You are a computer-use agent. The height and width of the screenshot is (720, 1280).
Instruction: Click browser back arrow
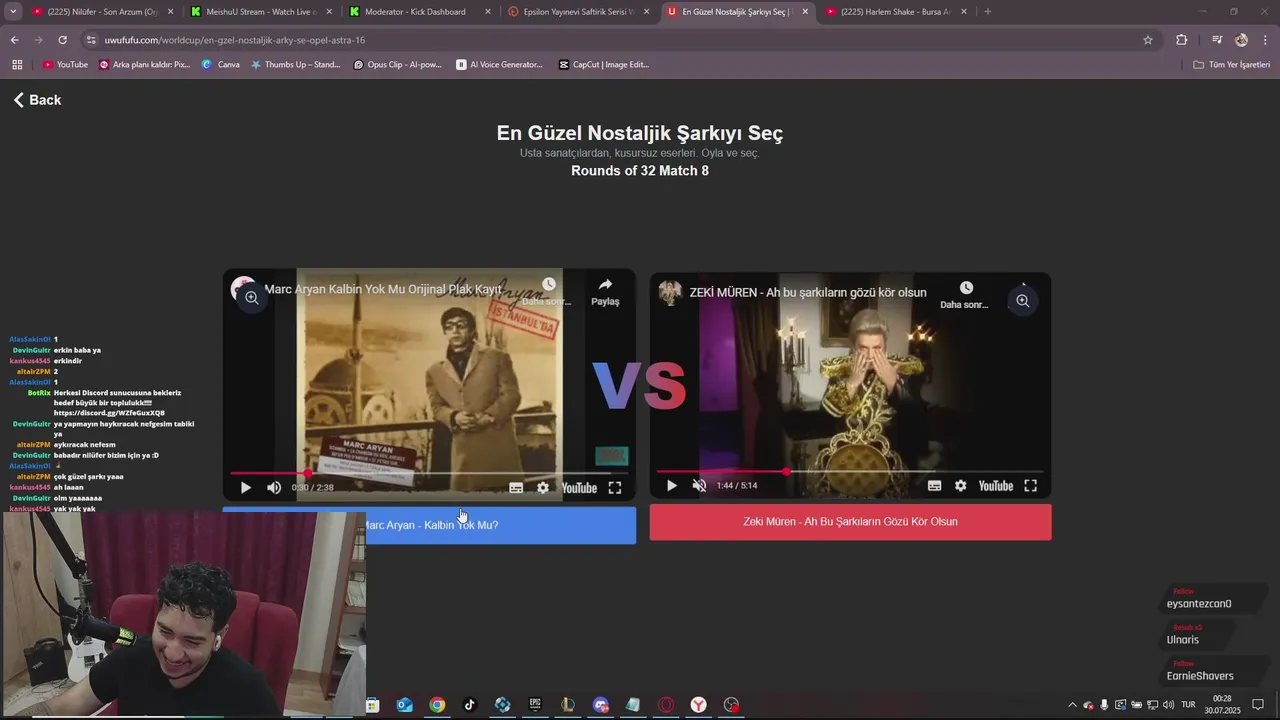pos(14,40)
